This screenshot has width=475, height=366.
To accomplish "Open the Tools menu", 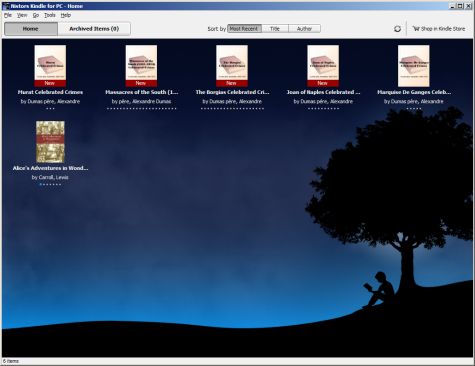I will [x=50, y=15].
